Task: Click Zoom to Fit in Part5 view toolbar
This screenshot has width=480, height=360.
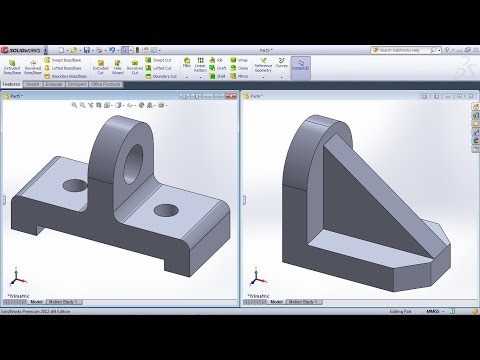Action: 74,105
